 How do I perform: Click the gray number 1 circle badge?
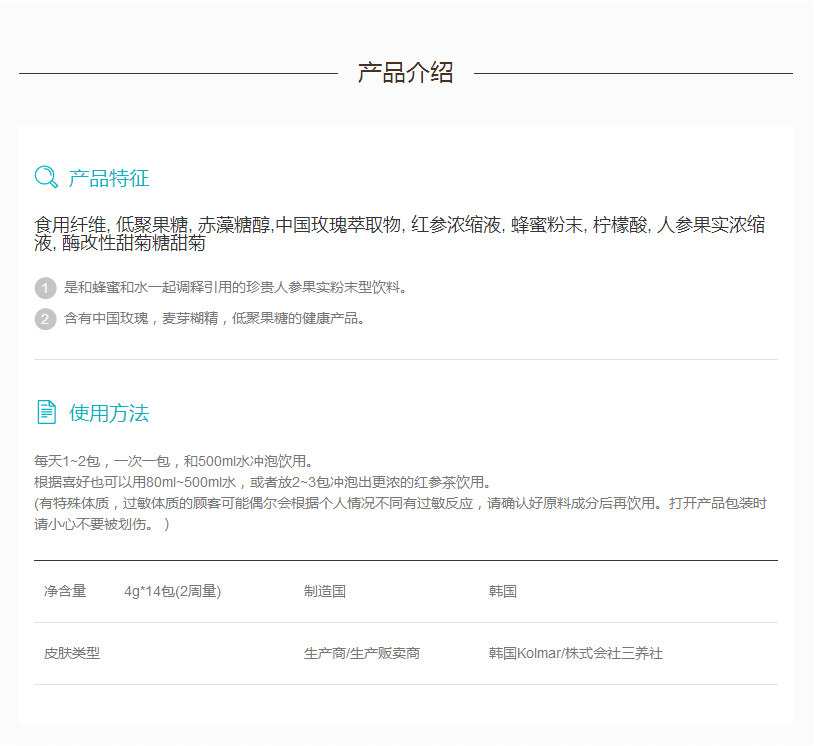point(45,288)
